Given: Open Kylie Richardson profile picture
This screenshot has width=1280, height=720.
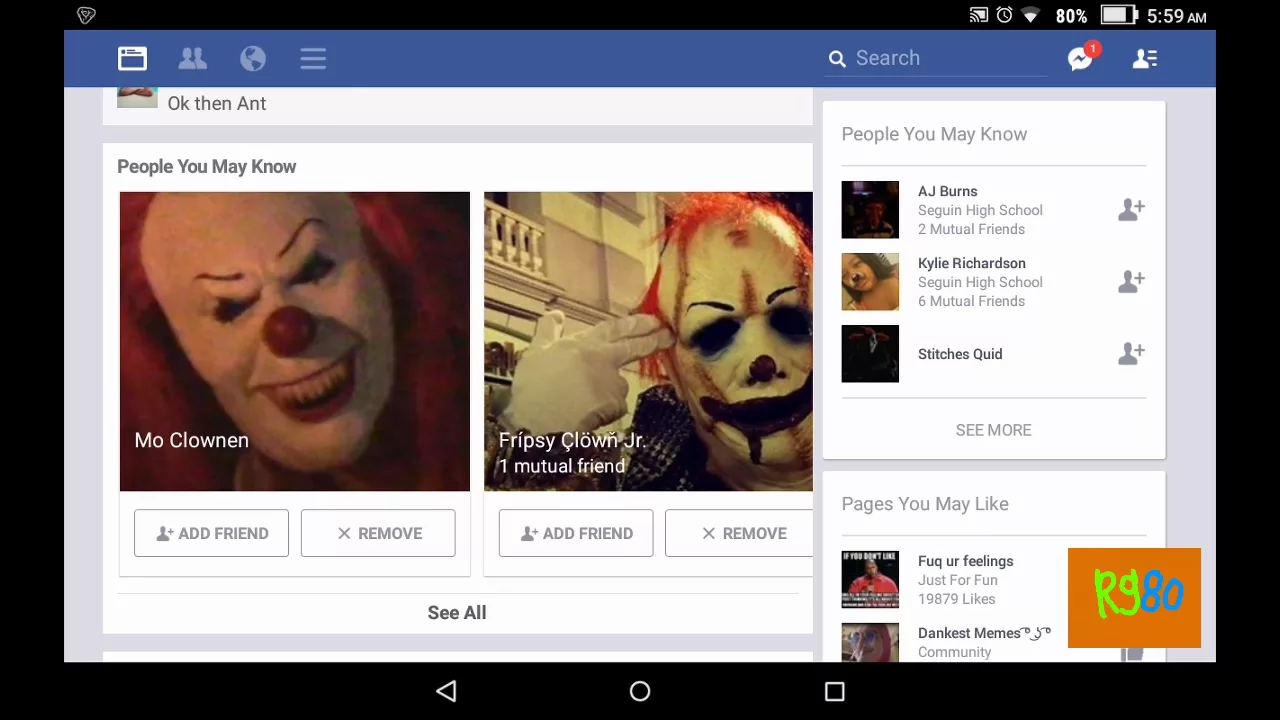Looking at the screenshot, I should [x=870, y=282].
